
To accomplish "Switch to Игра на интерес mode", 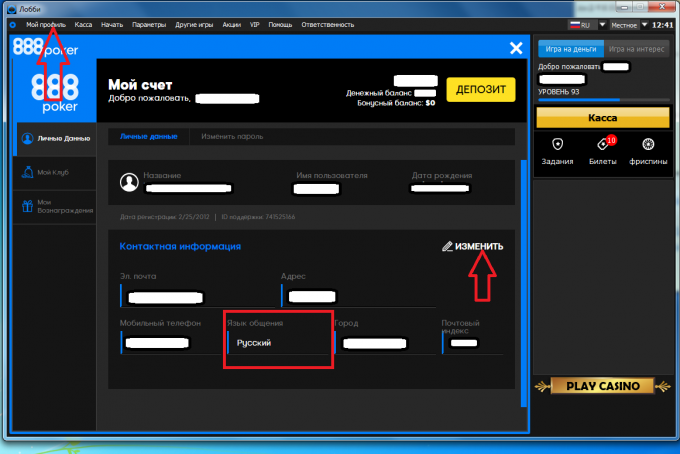I will coord(636,49).
